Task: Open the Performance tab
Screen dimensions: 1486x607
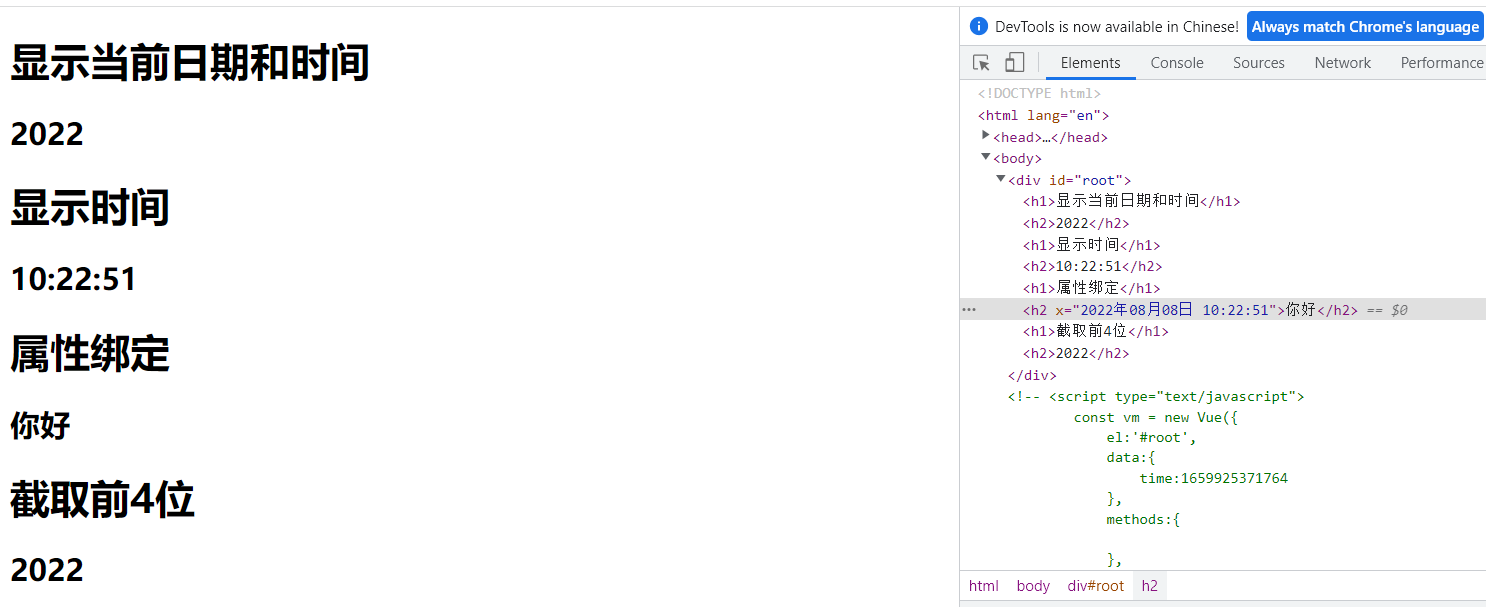Action: coord(1441,63)
